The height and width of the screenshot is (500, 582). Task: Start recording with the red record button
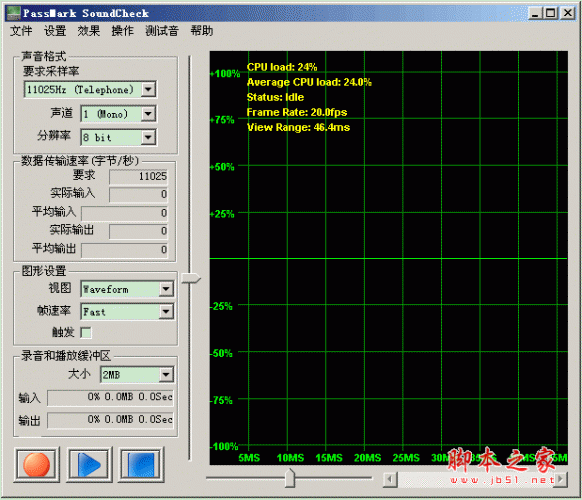(x=36, y=465)
